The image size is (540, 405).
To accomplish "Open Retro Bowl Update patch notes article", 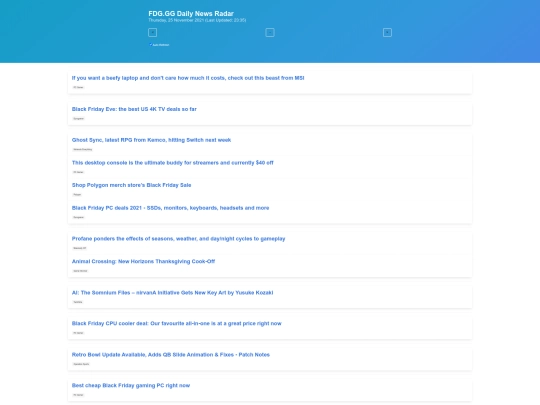I will [x=171, y=355].
